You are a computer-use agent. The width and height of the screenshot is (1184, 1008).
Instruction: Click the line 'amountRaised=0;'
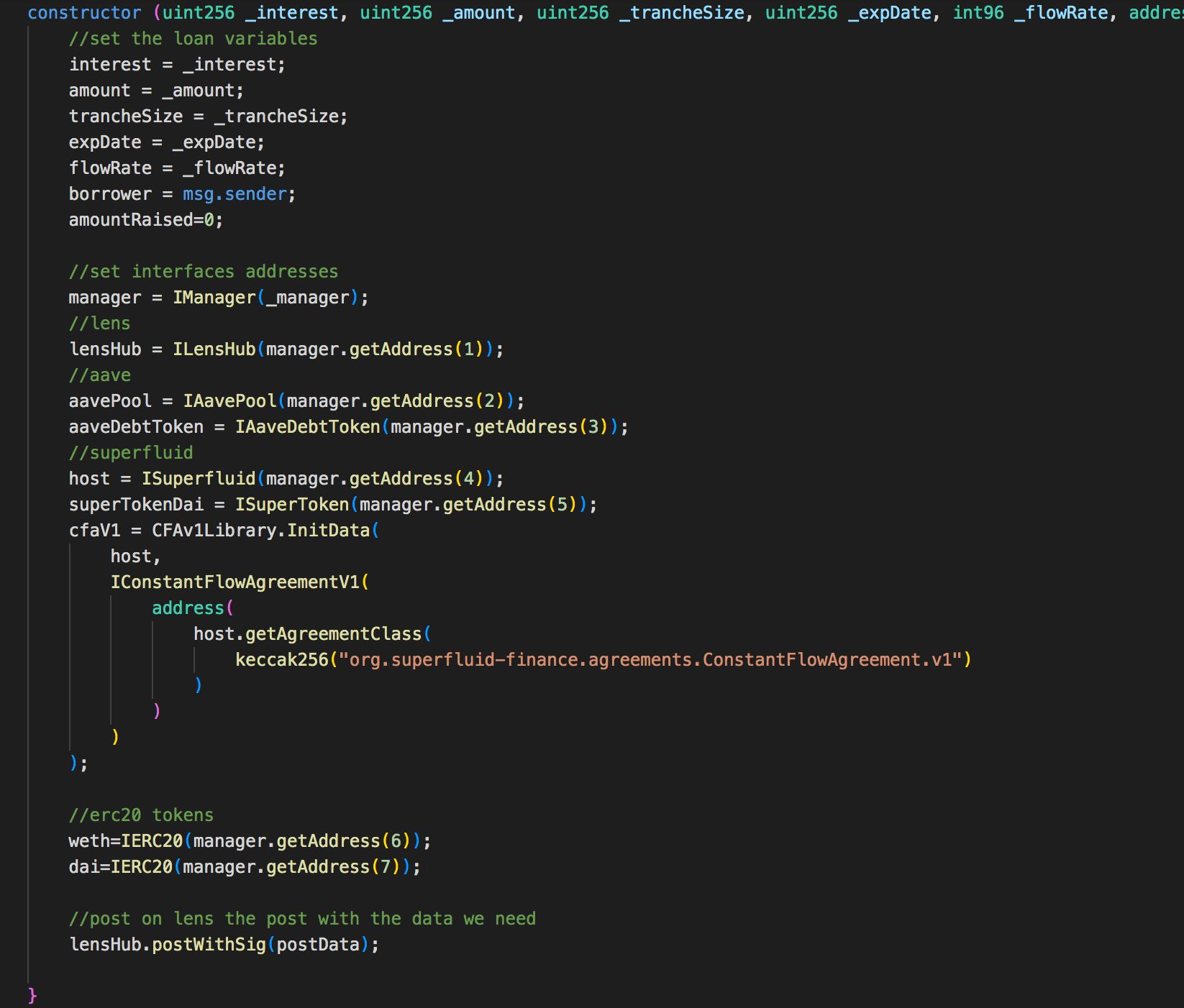(146, 220)
